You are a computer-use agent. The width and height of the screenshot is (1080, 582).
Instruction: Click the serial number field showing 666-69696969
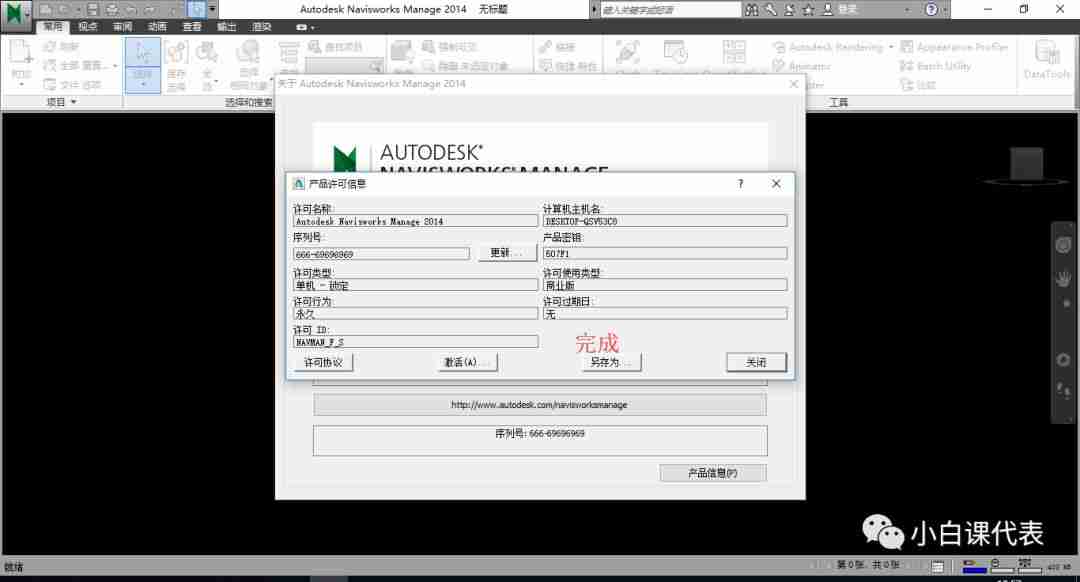point(381,253)
